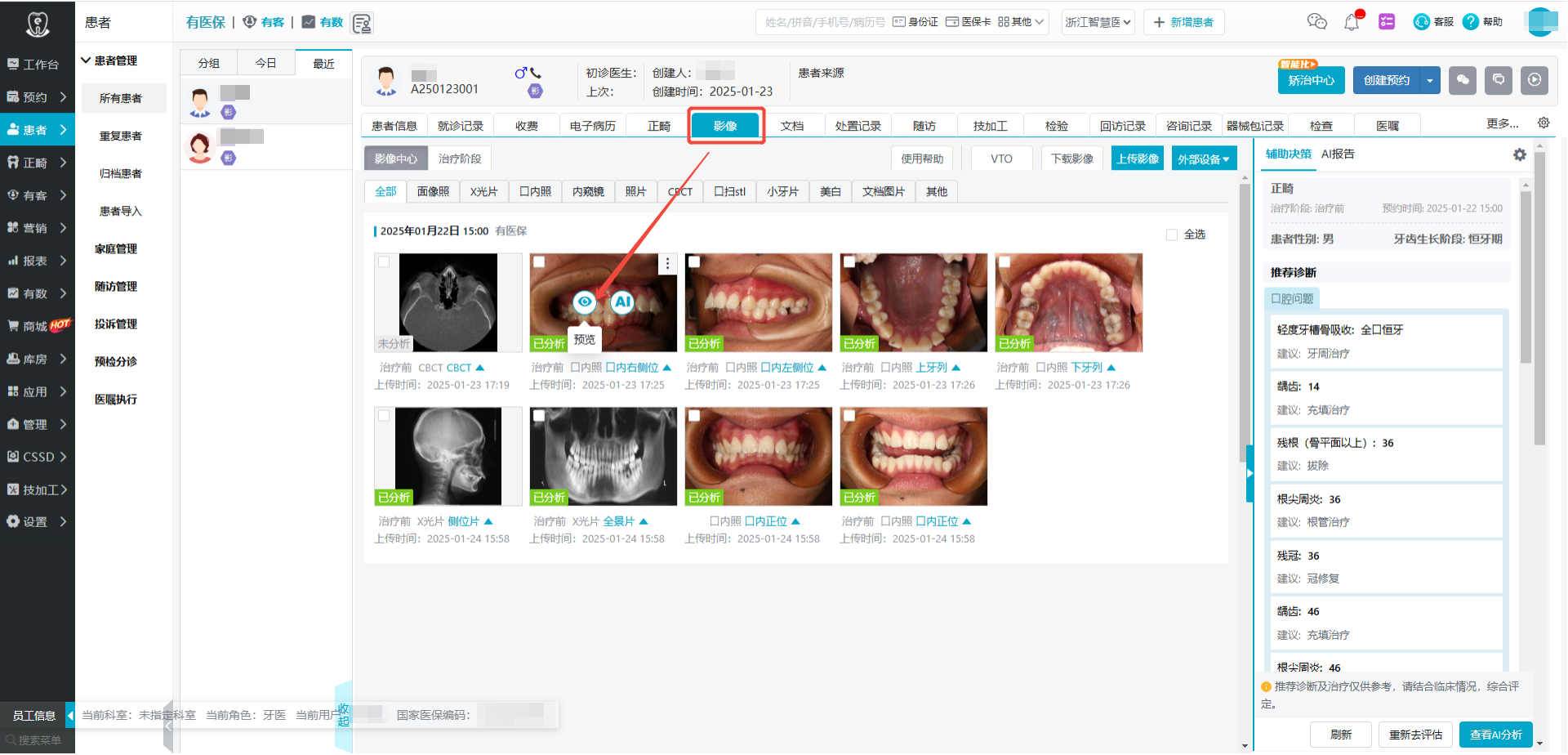The width and height of the screenshot is (1568, 755).
Task: Open the 电子病历 tab
Action: 592,125
